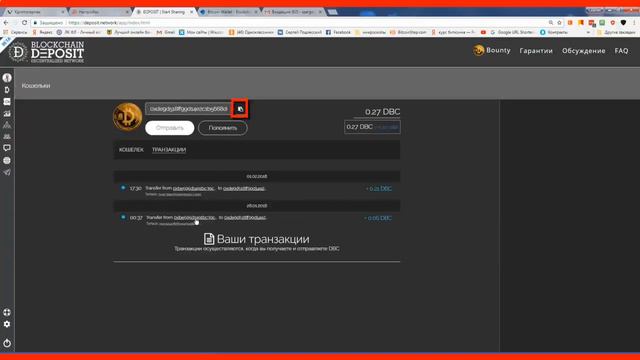Open the Bounty link in the header
Screen dimensions: 640x360
pyautogui.click(x=492, y=50)
